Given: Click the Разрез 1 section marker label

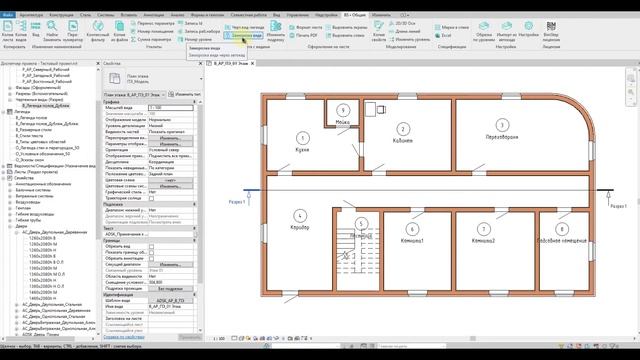Looking at the screenshot, I should tap(237, 202).
